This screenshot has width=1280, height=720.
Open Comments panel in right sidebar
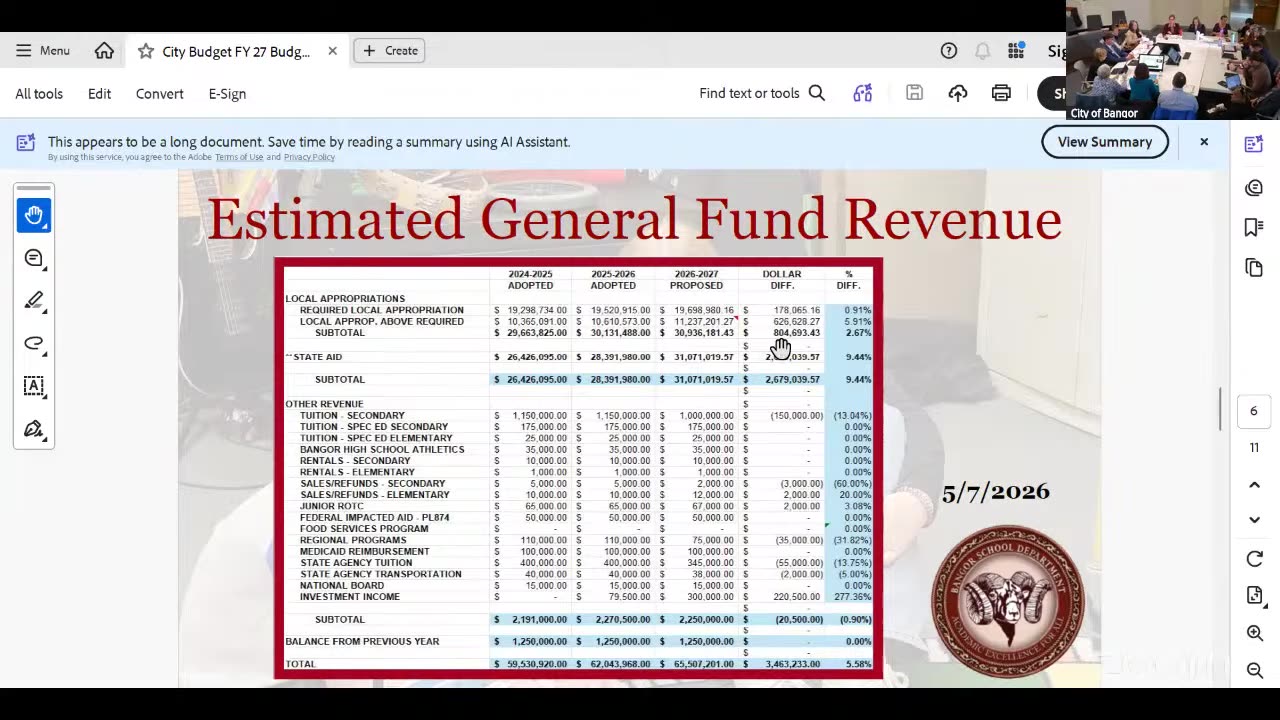point(1254,188)
